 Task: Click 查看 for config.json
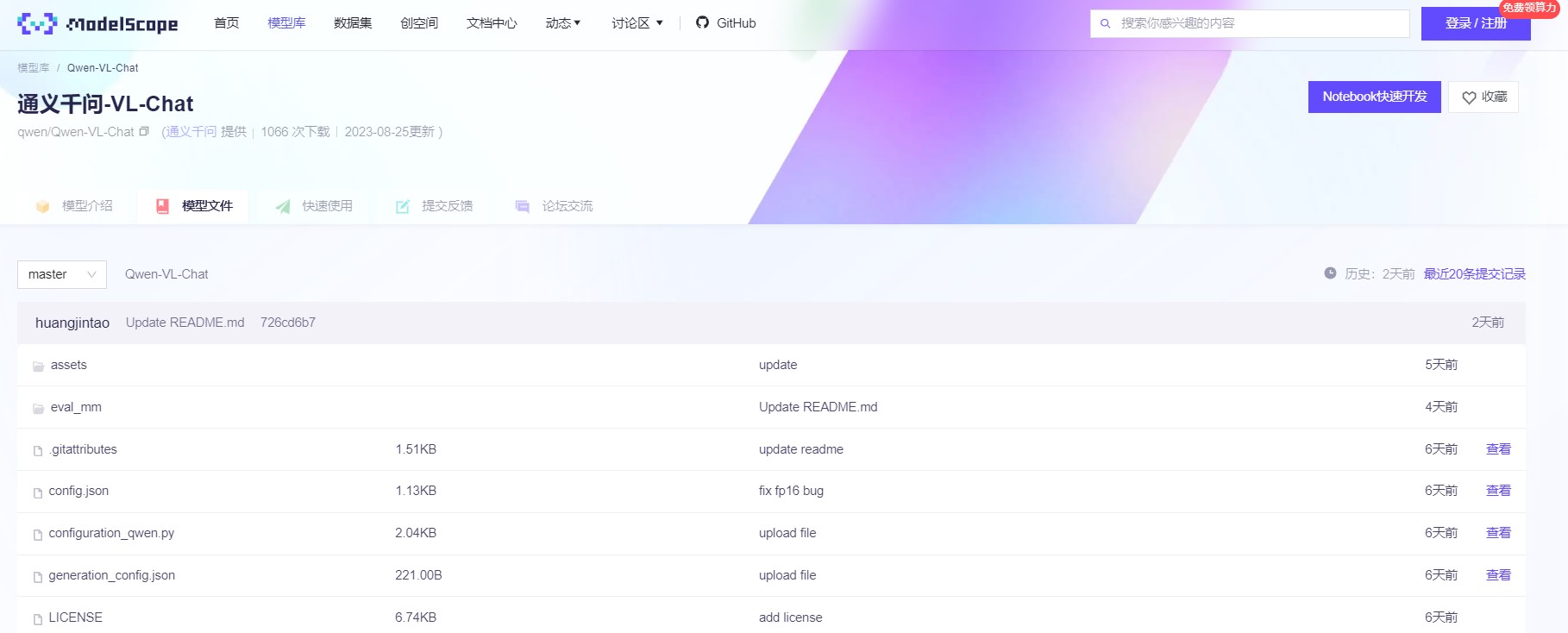(1498, 491)
